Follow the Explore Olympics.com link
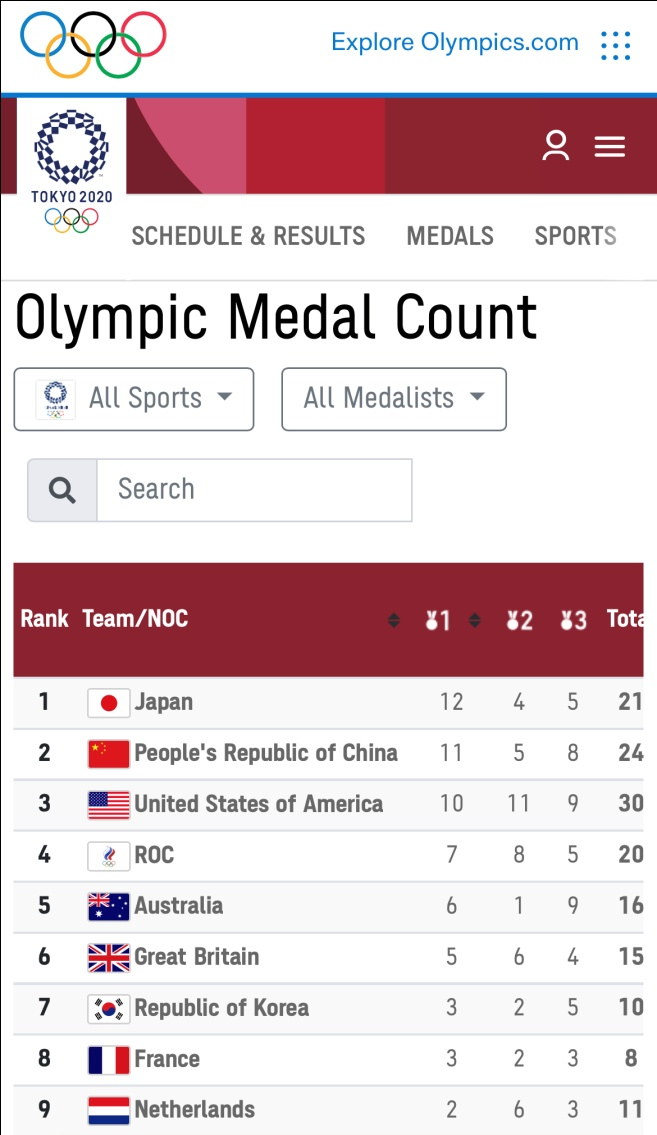 pos(454,43)
